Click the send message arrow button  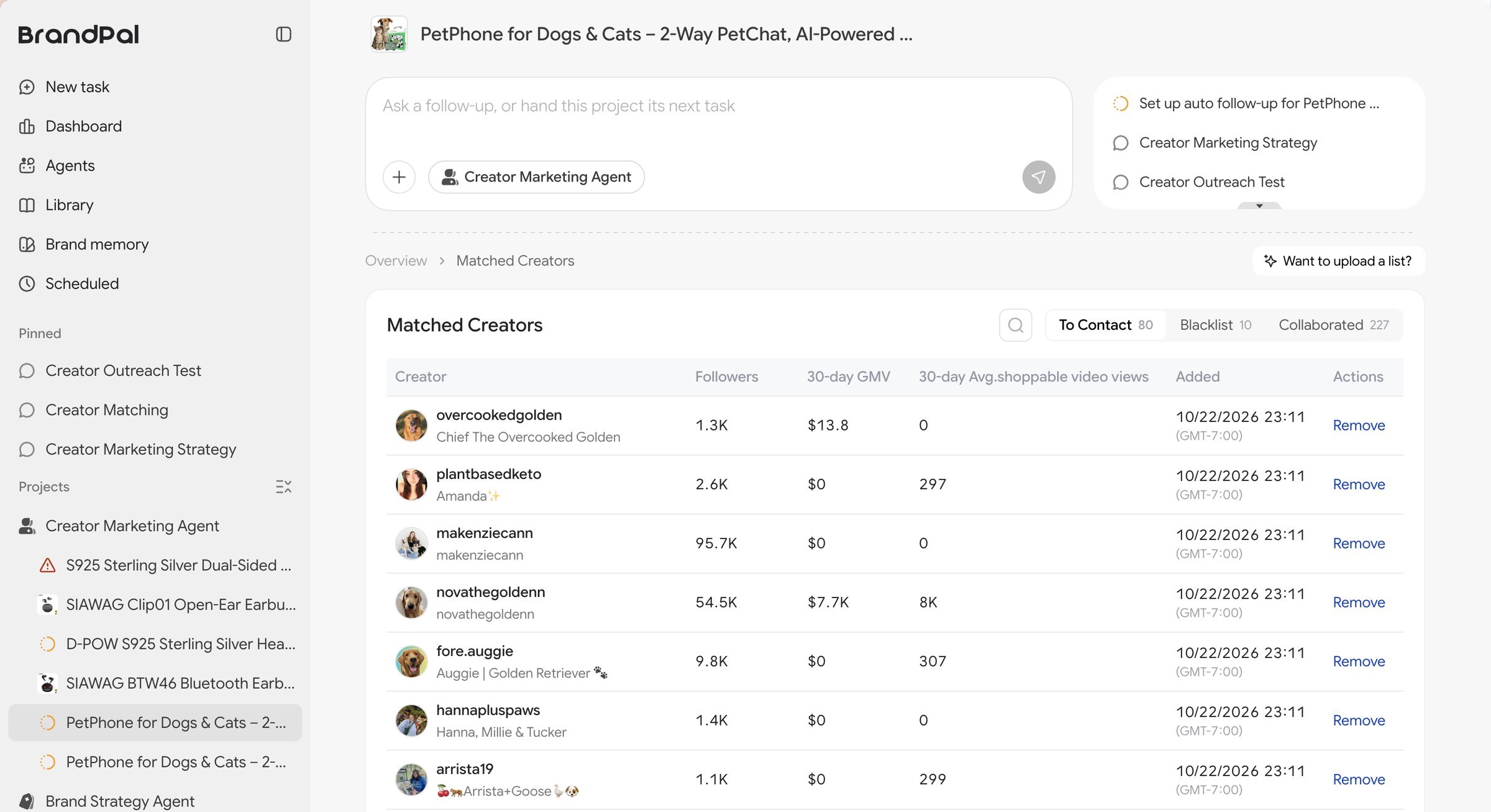1039,177
